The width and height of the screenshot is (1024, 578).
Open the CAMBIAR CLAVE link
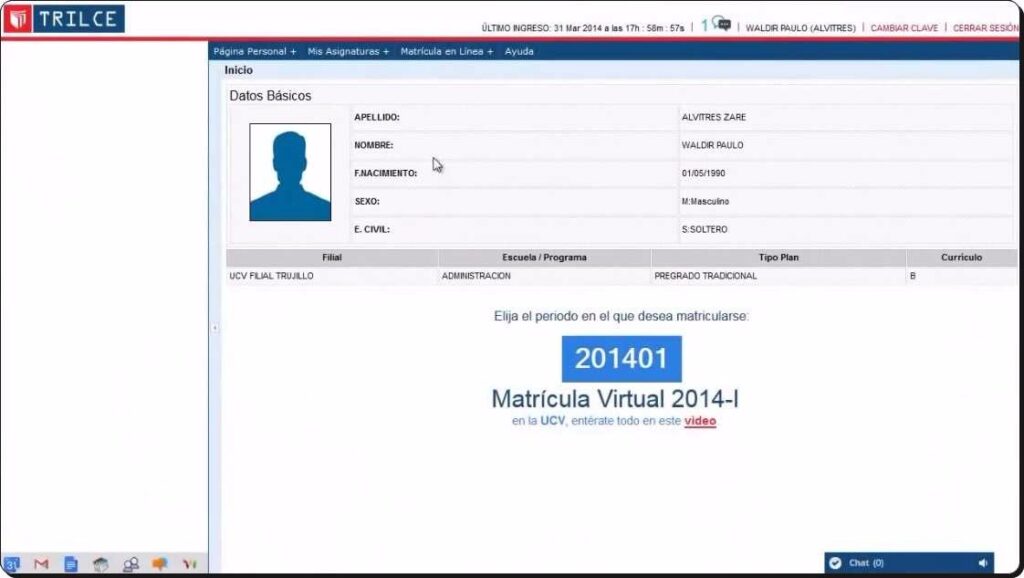903,29
